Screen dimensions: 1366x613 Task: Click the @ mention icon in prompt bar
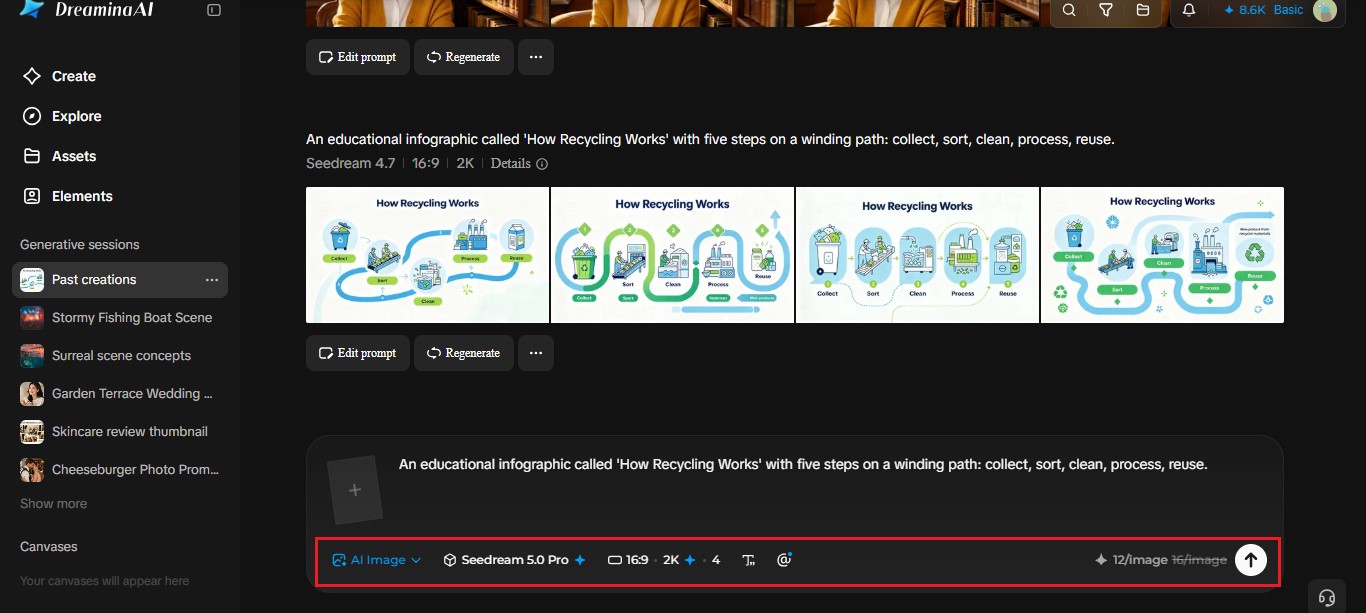tap(784, 560)
